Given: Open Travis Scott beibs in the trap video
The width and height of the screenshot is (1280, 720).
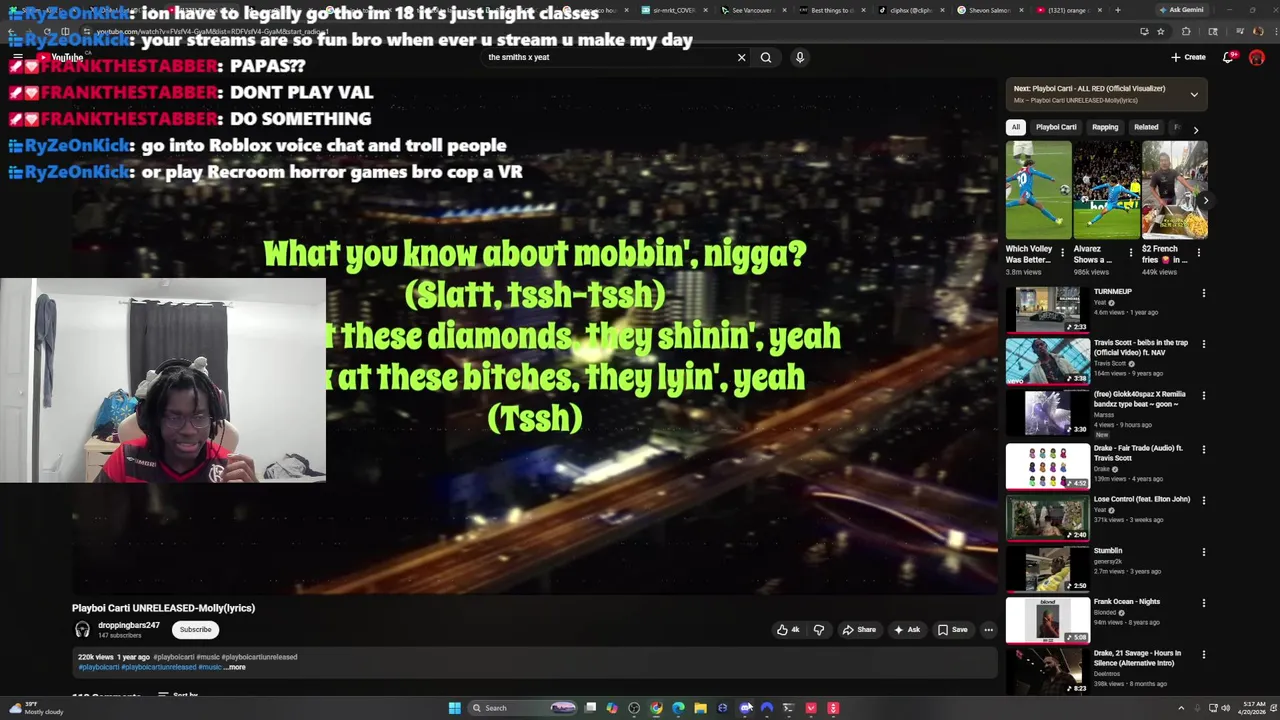Looking at the screenshot, I should coord(1048,361).
